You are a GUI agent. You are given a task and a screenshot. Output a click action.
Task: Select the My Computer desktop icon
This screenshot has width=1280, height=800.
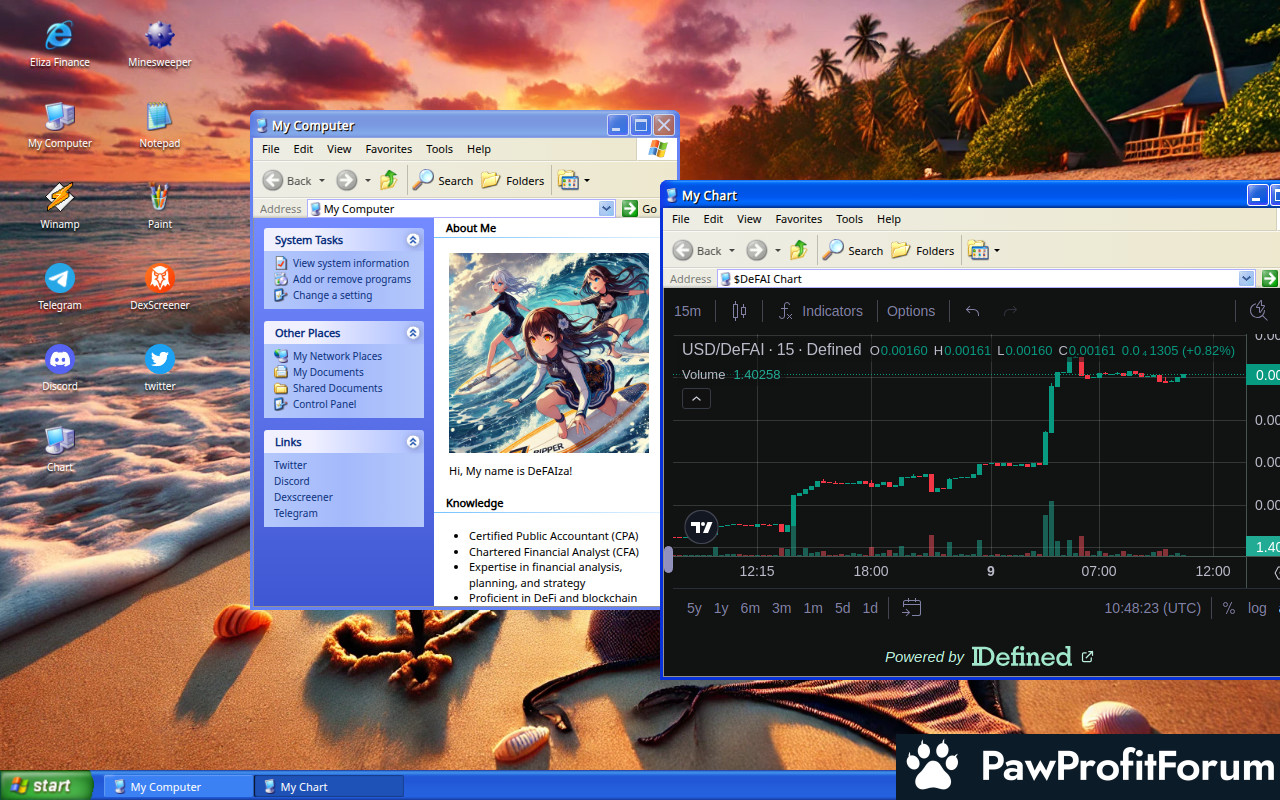click(59, 125)
